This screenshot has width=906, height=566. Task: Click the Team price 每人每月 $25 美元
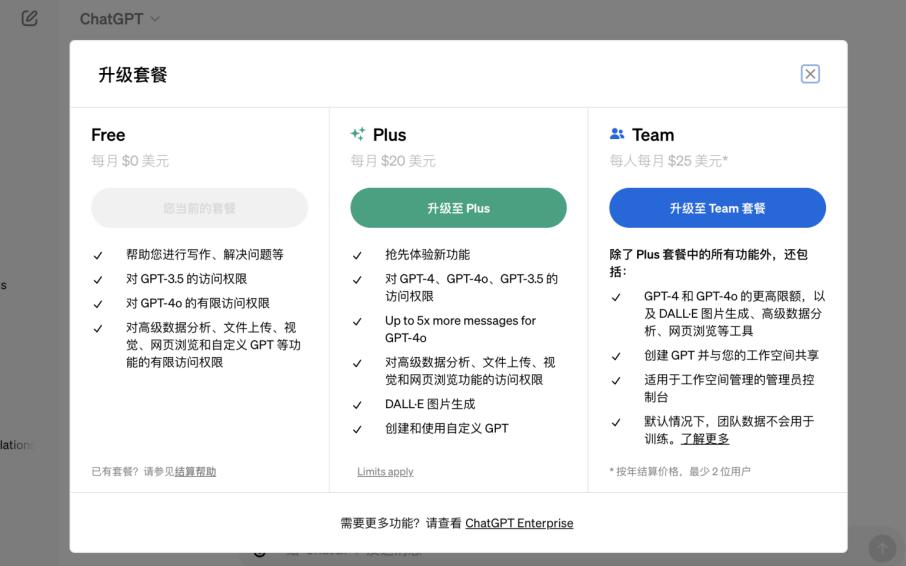pyautogui.click(x=668, y=161)
